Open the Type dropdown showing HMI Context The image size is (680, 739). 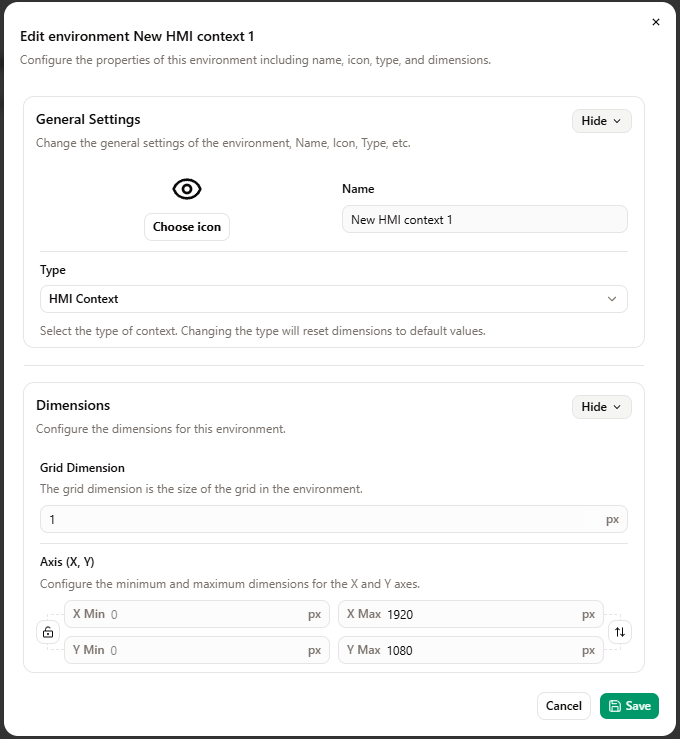[333, 299]
